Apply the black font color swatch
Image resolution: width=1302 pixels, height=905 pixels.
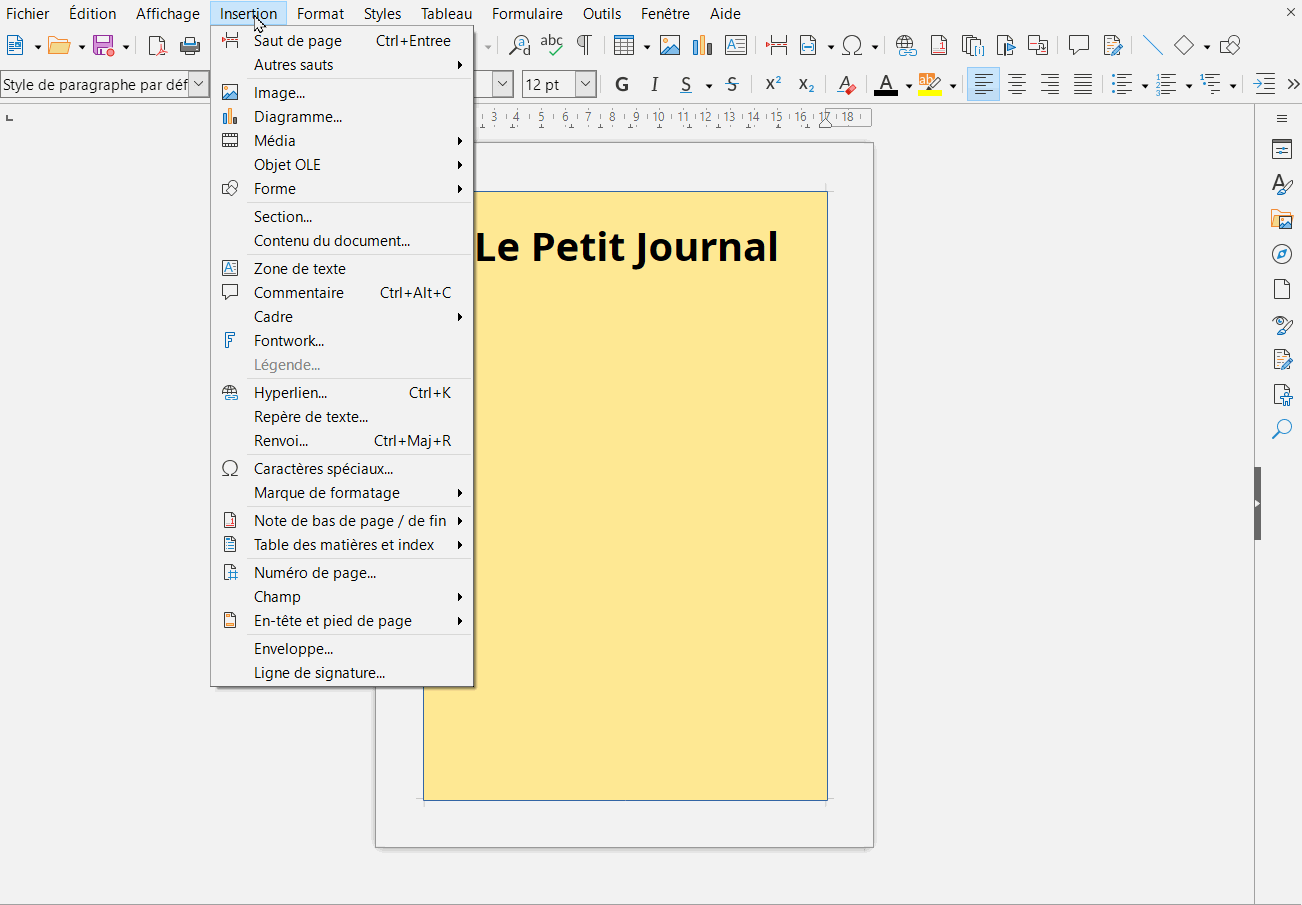tap(886, 85)
